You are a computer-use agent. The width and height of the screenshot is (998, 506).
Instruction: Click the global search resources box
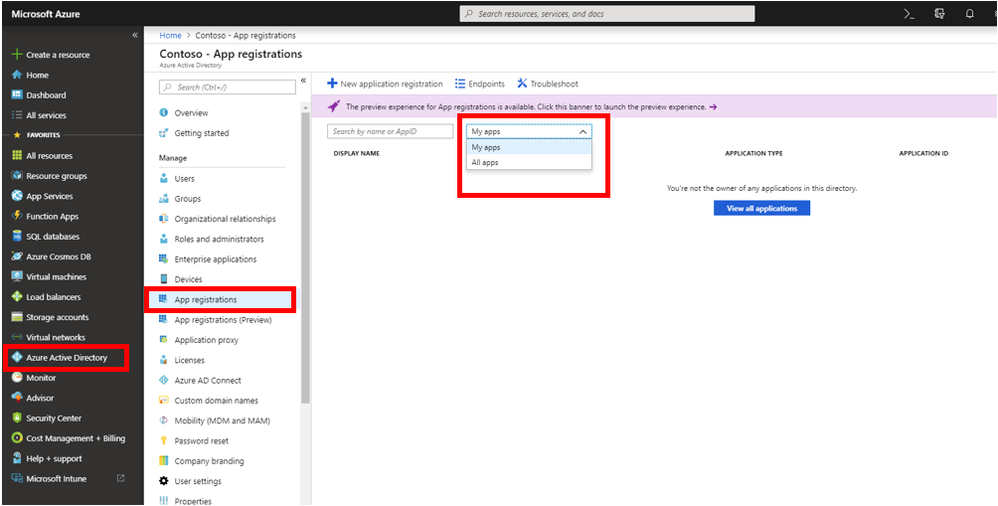pos(607,13)
